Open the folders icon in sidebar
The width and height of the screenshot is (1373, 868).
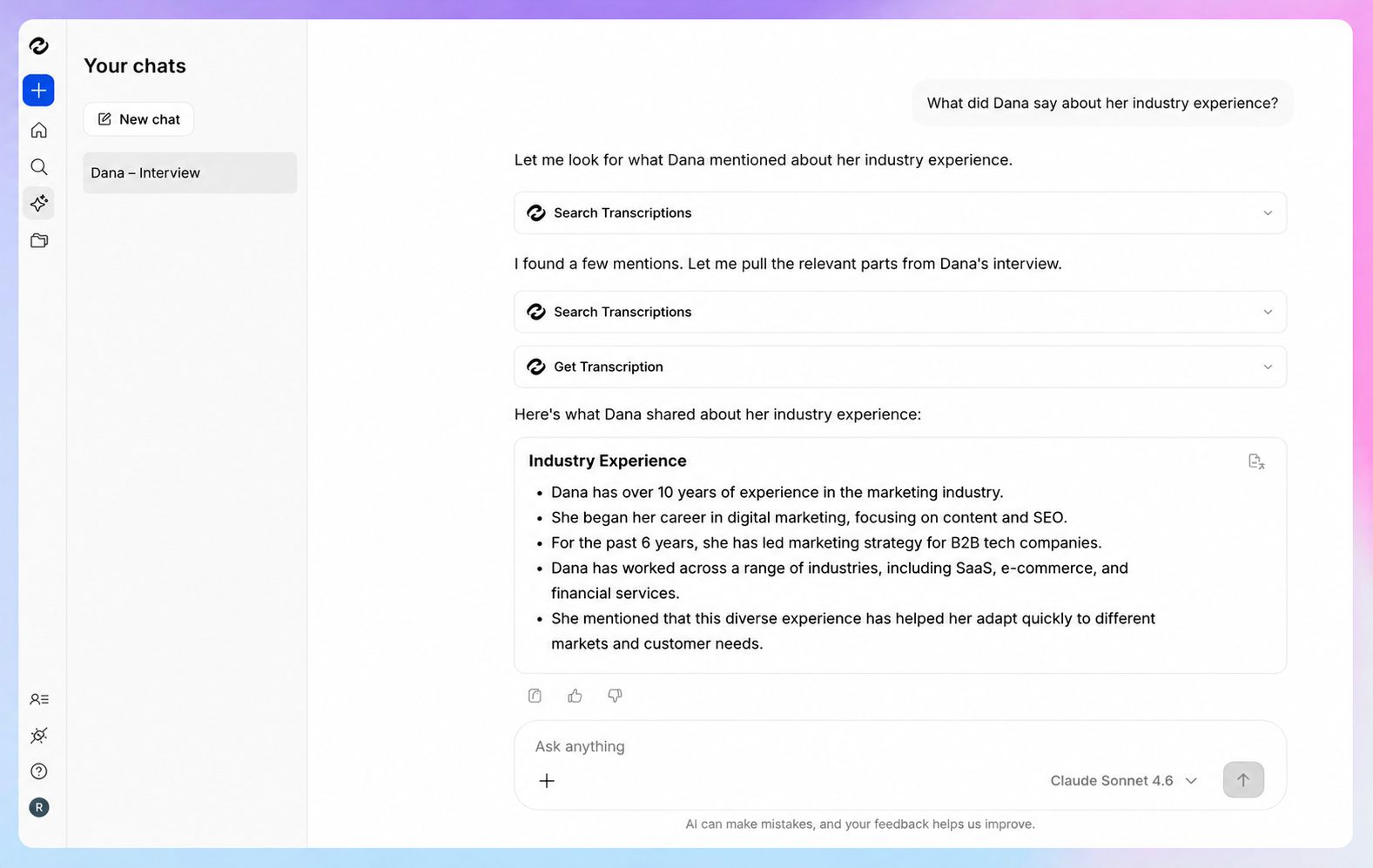click(x=38, y=240)
